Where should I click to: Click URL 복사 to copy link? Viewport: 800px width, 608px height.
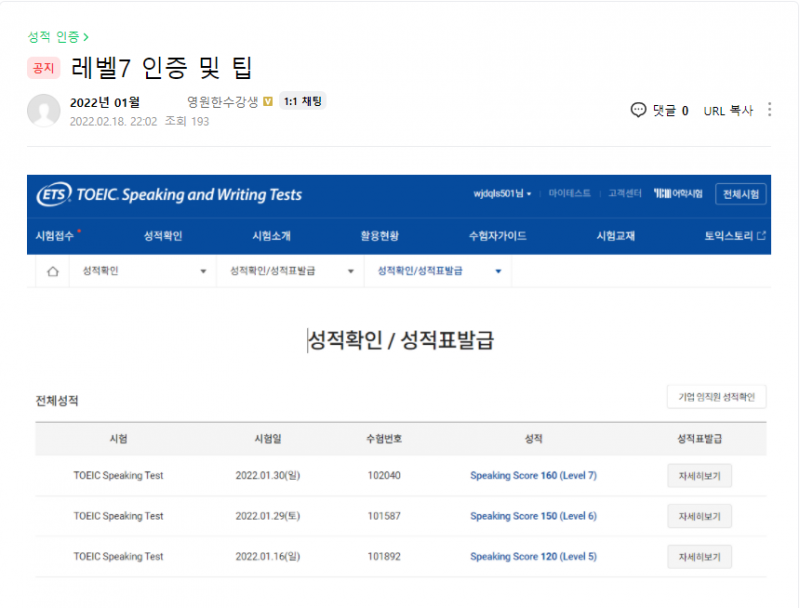coord(728,111)
